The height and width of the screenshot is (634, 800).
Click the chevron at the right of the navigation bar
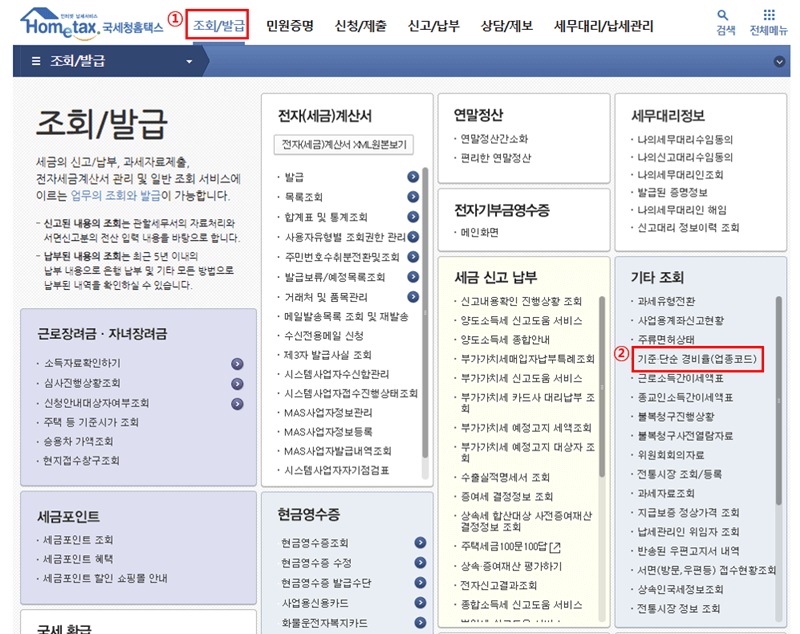pyautogui.click(x=778, y=60)
